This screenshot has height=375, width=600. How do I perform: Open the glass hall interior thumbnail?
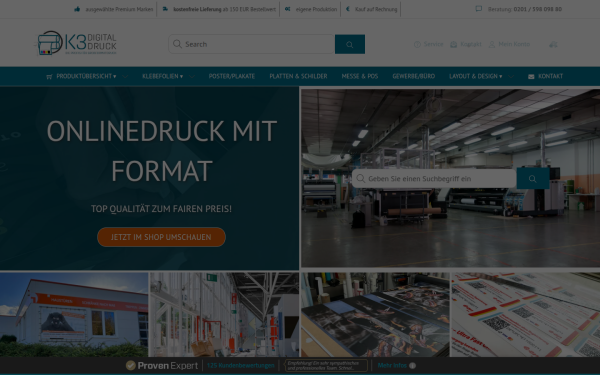click(x=224, y=315)
